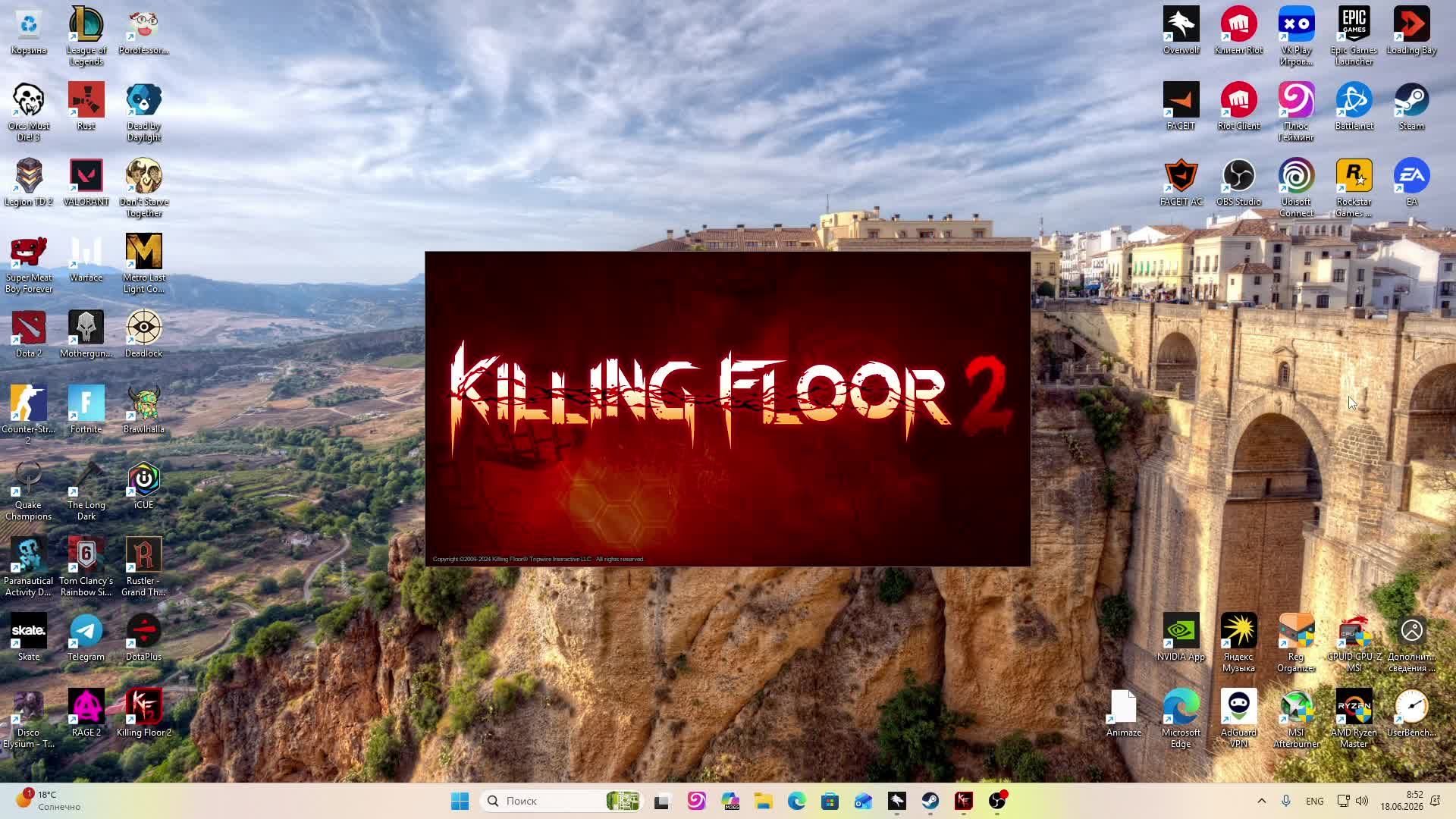The image size is (1456, 819).
Task: Select the Counter-Strike 2 desktop icon
Action: point(29,415)
